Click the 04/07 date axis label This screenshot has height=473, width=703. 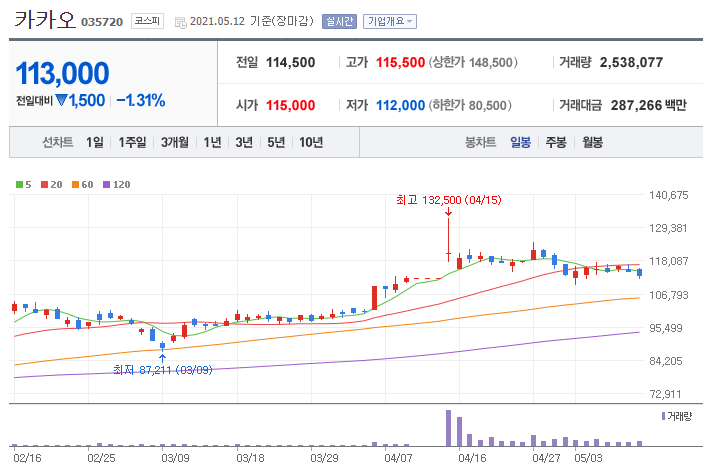coord(398,458)
